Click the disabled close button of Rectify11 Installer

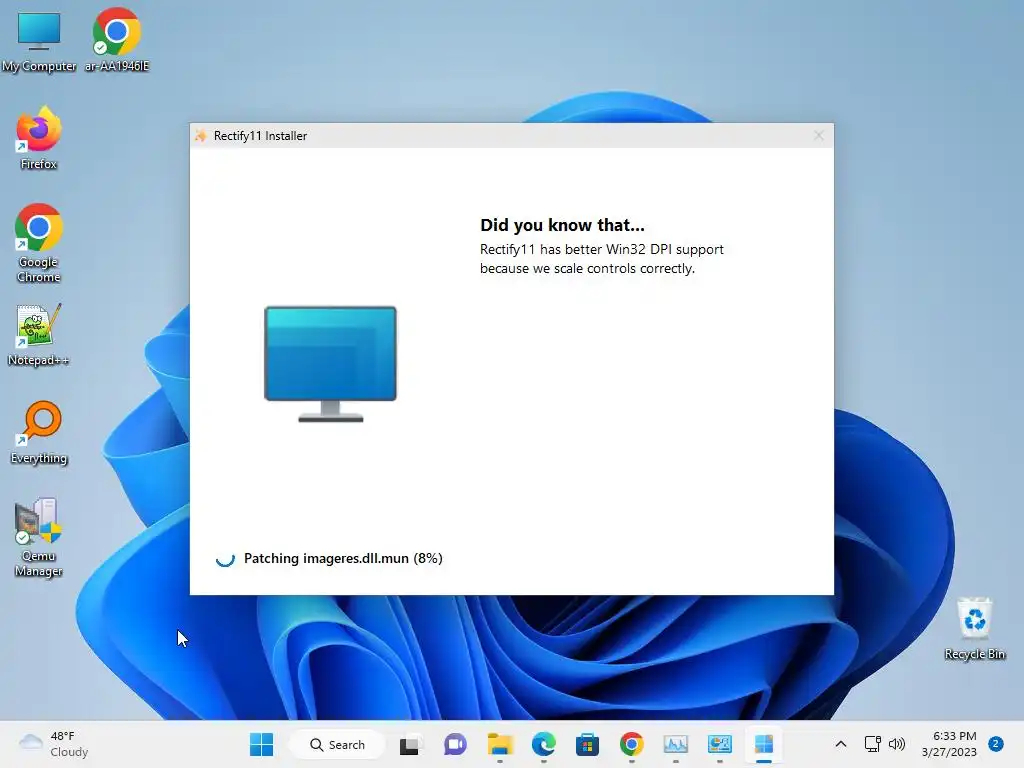point(818,135)
